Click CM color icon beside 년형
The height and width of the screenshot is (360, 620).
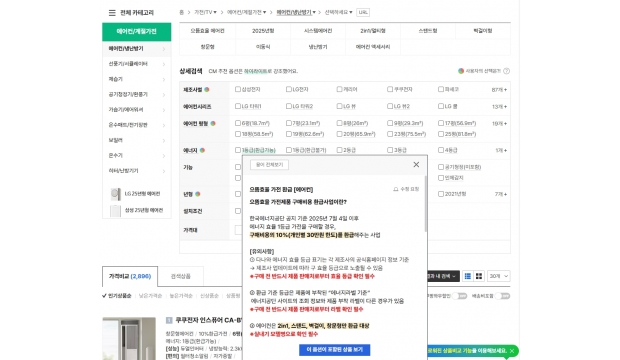(198, 194)
